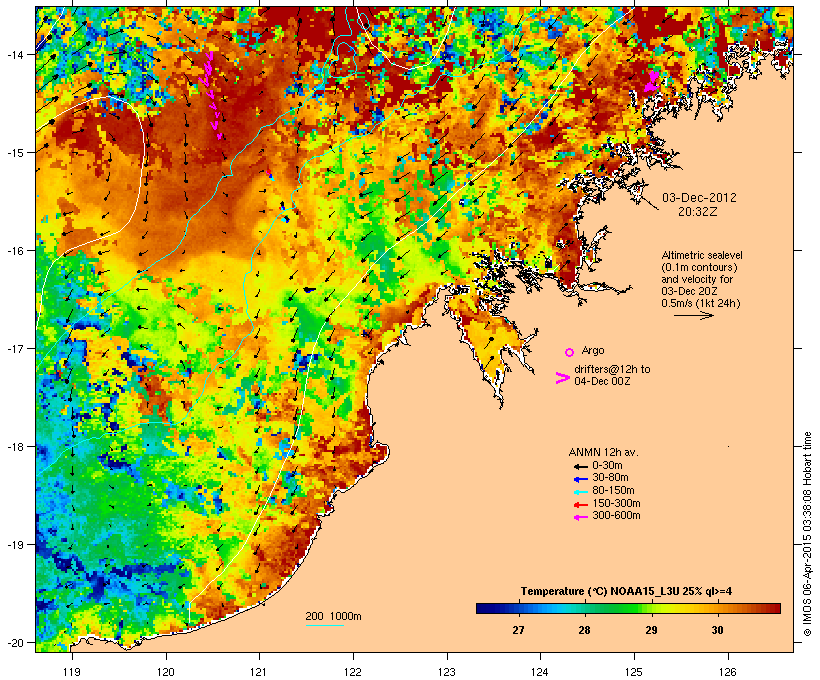Click the time label 20:32Z
This screenshot has width=820, height=680.
[698, 212]
